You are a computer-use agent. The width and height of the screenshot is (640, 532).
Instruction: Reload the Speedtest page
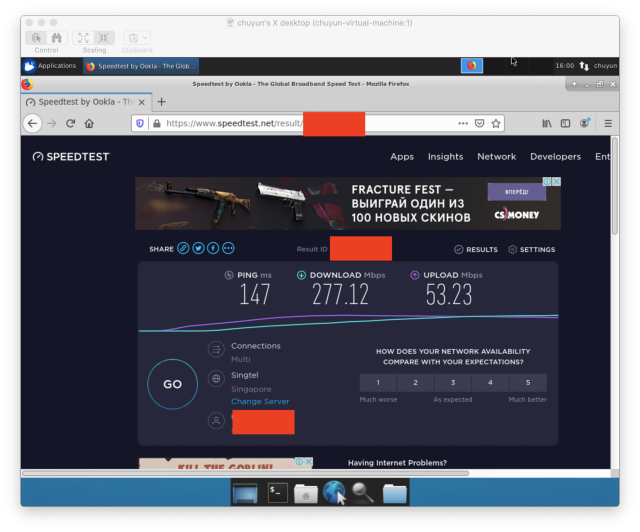[x=70, y=123]
